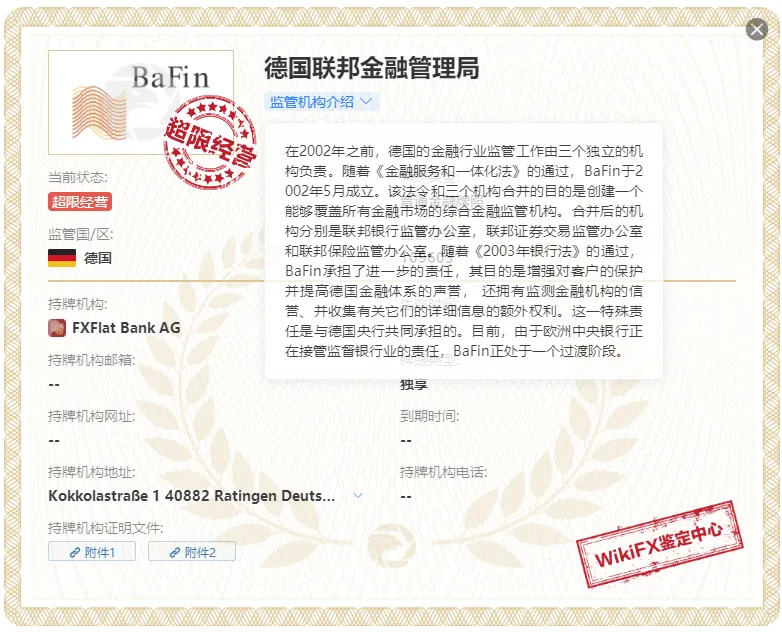The width and height of the screenshot is (782, 632).
Task: Select the 德国联邦金融管理局 title
Action: pyautogui.click(x=372, y=68)
